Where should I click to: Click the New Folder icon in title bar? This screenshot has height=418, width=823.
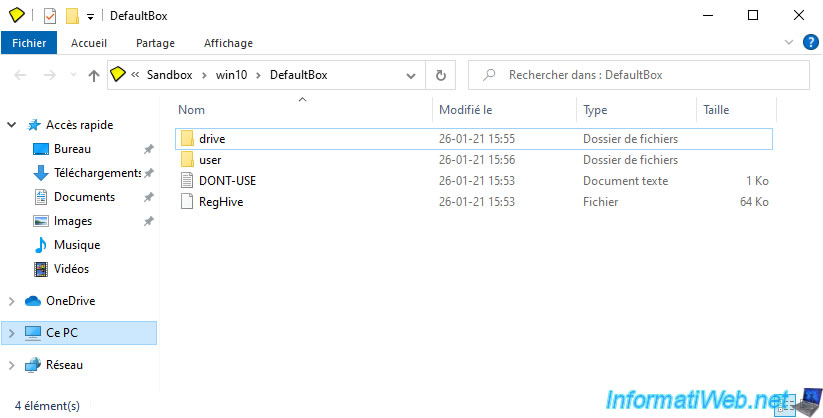[x=72, y=16]
